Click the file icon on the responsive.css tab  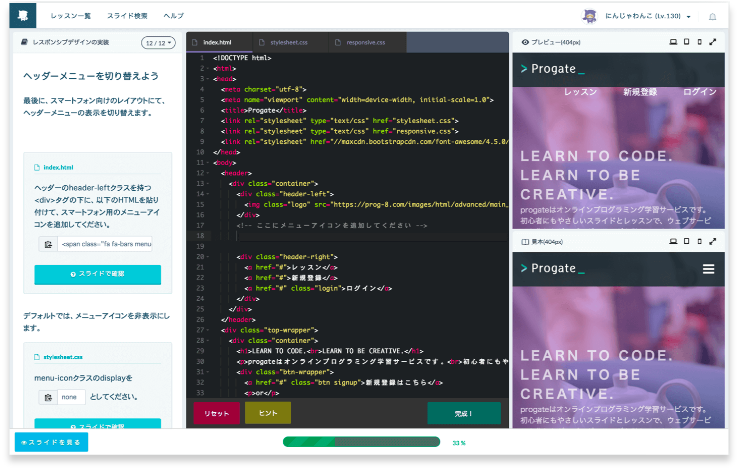338,42
